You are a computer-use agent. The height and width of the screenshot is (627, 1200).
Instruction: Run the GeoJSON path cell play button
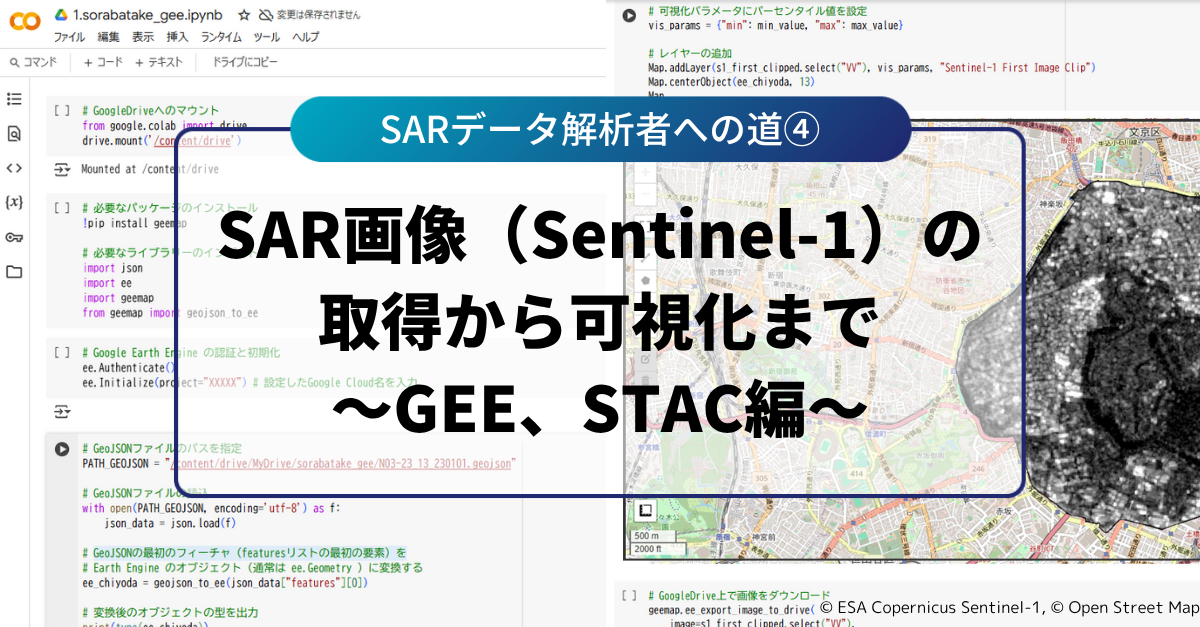62,450
